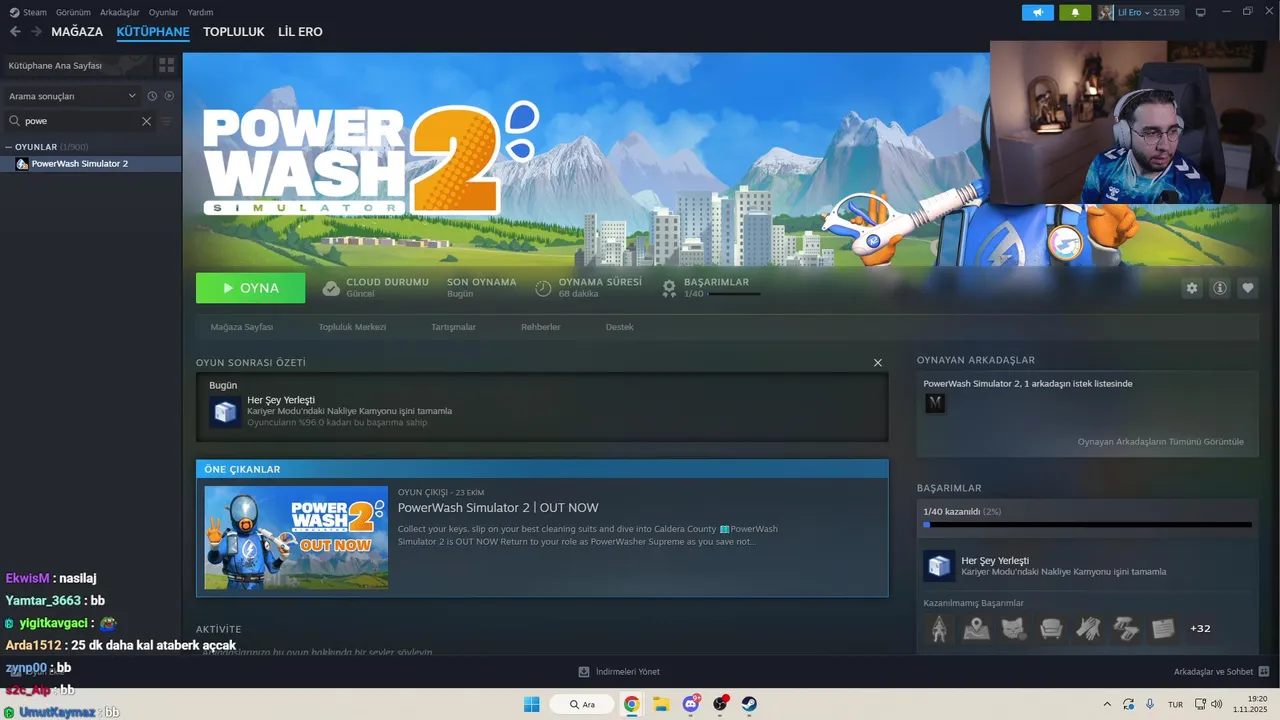The image size is (1280, 720).
Task: Open the Topluluk Merkezi link
Action: pos(352,327)
